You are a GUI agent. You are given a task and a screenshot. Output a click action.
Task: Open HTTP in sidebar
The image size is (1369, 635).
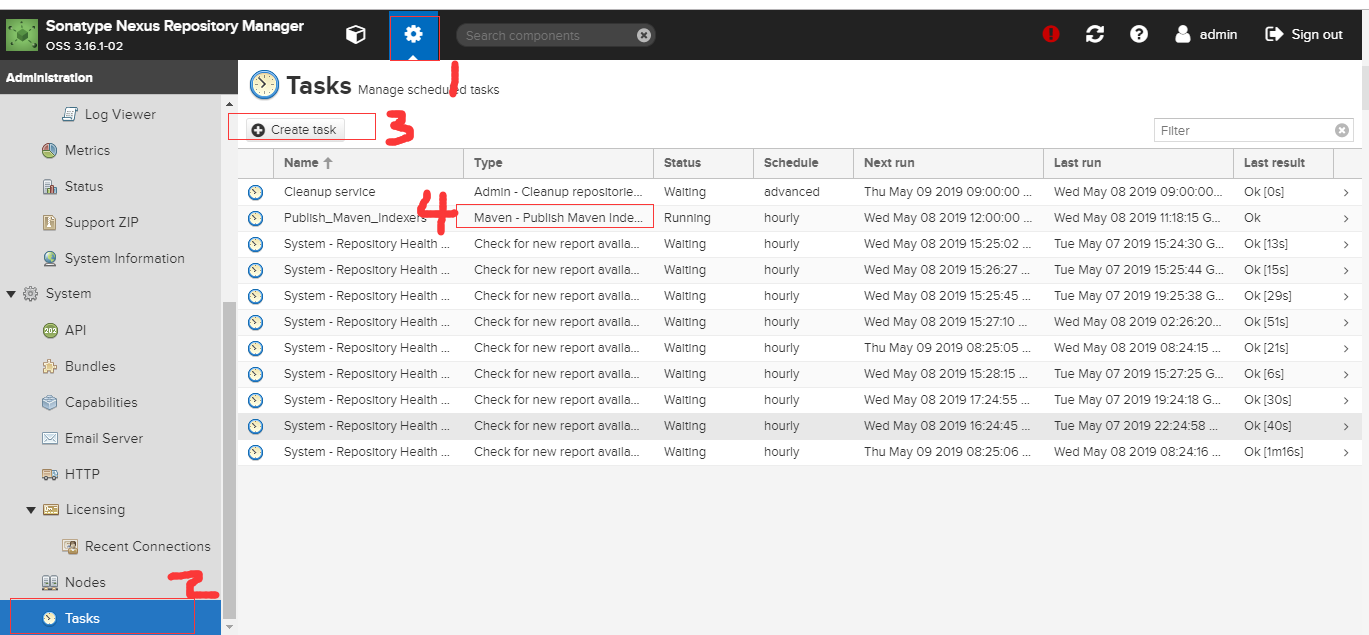coord(82,474)
